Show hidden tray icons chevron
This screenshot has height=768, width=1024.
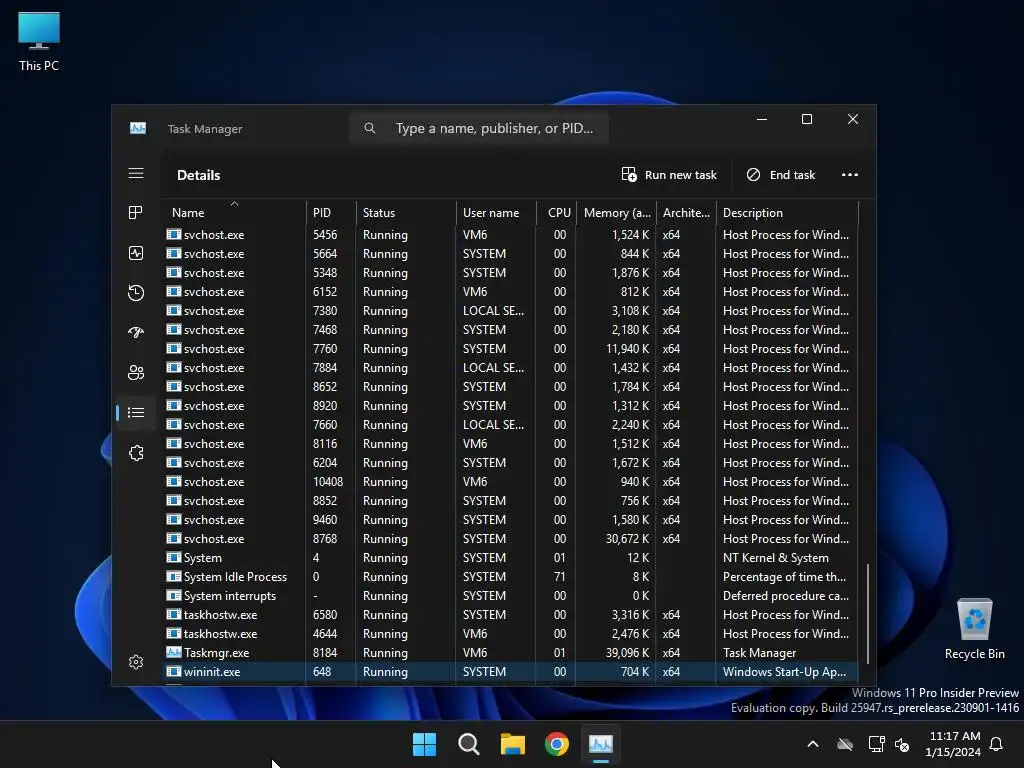pos(813,744)
